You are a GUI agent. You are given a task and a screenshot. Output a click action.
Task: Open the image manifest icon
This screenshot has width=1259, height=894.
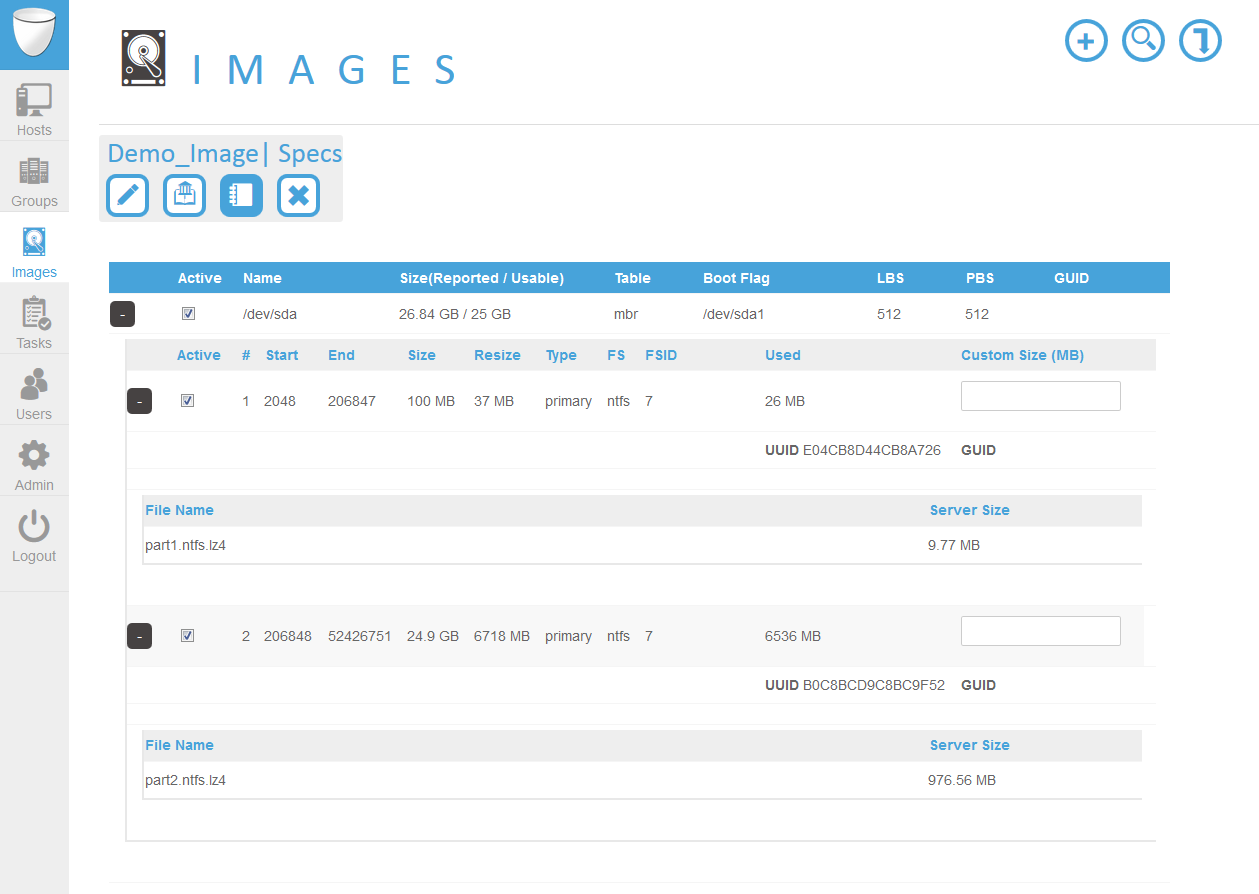(184, 195)
